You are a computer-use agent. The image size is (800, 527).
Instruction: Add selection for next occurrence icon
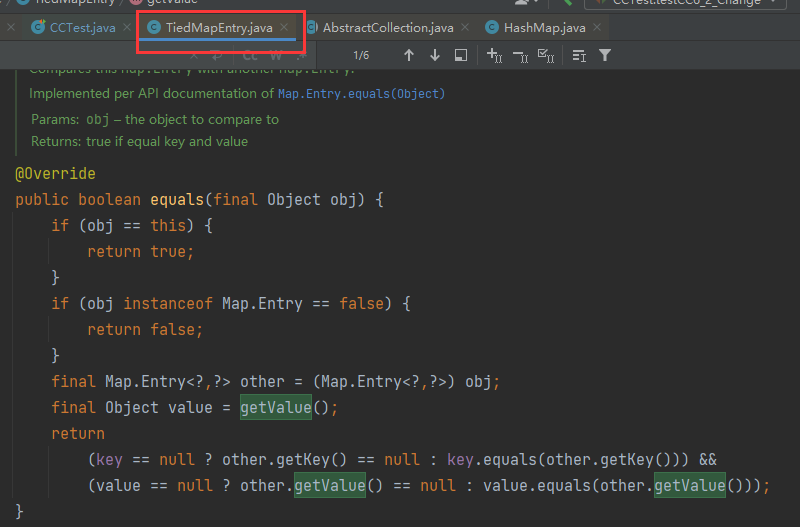click(x=494, y=55)
